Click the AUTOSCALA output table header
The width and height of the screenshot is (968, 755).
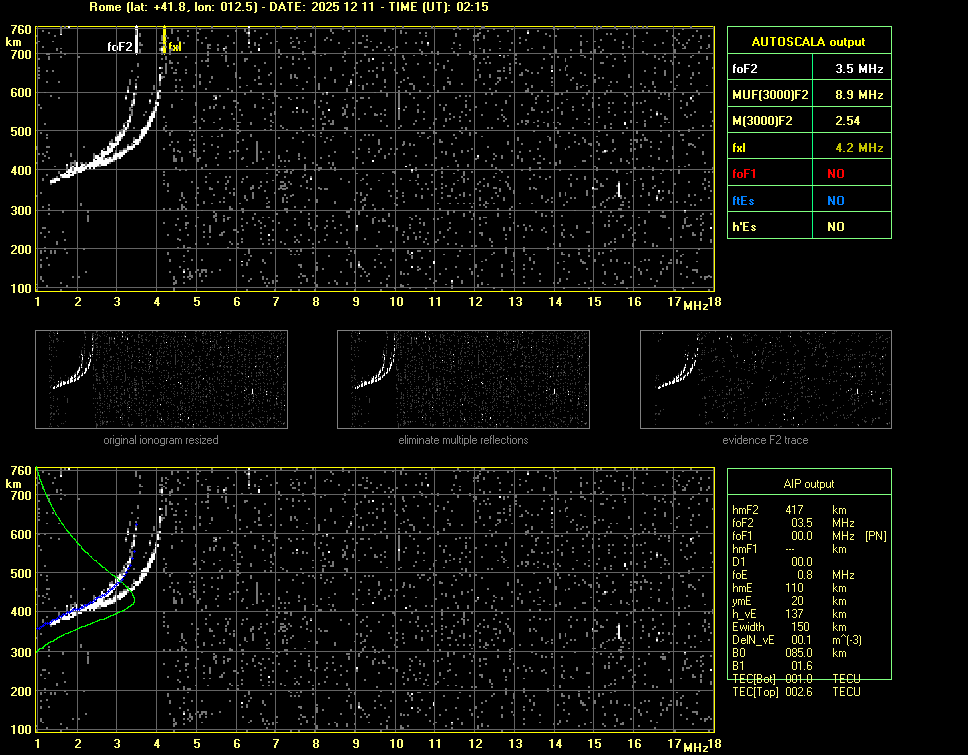(808, 42)
